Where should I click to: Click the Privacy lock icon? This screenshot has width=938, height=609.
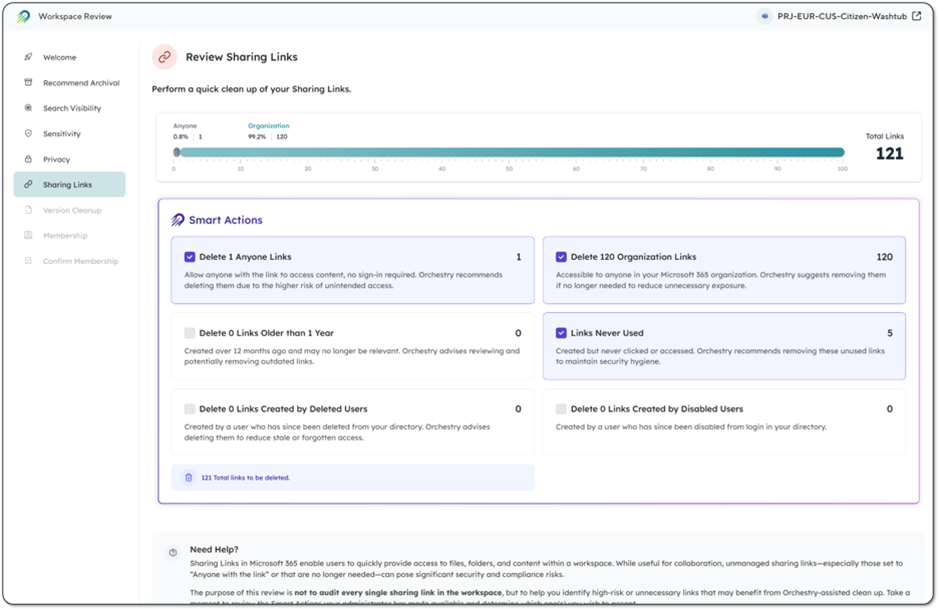(28, 159)
